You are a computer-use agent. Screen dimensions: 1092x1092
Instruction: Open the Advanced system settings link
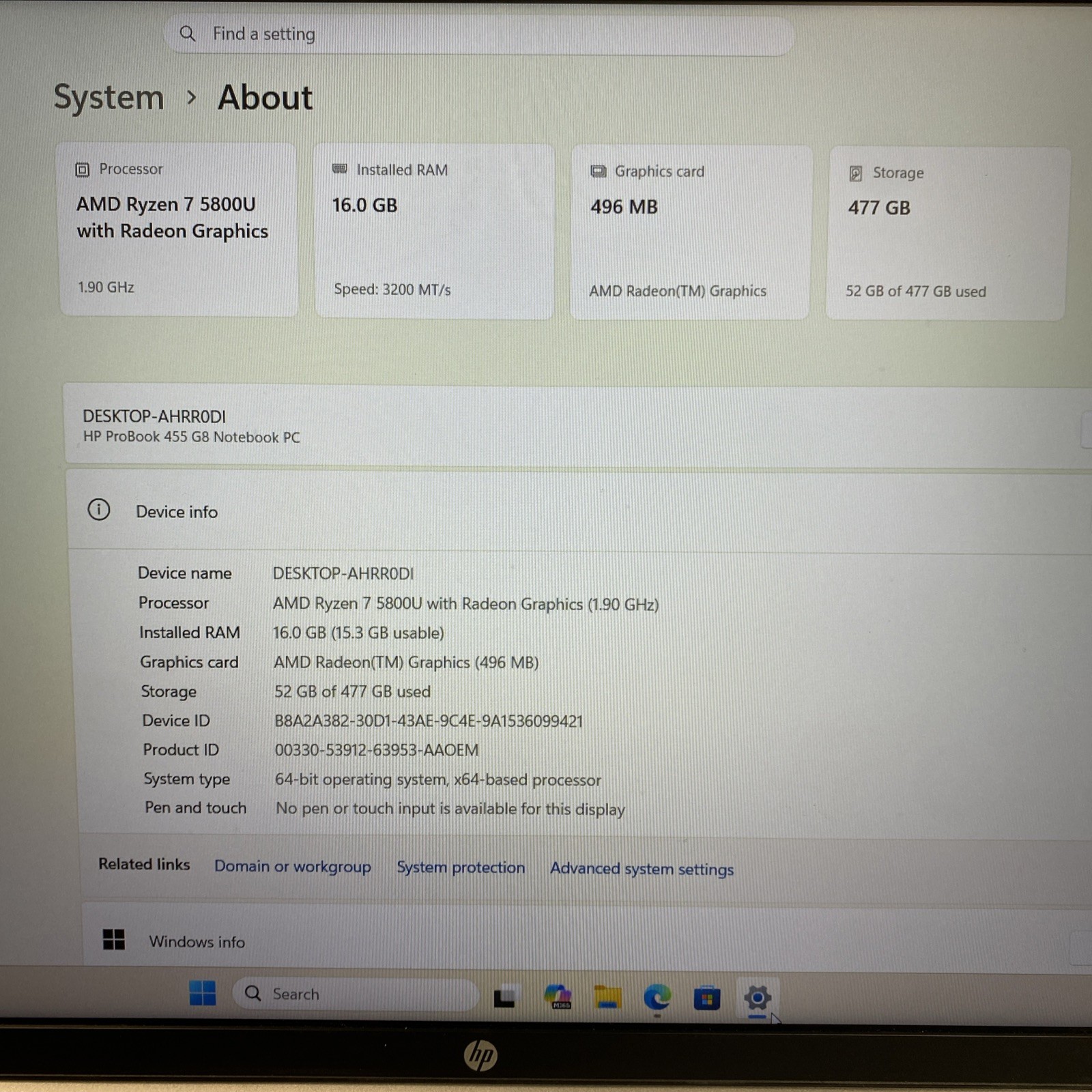click(642, 869)
